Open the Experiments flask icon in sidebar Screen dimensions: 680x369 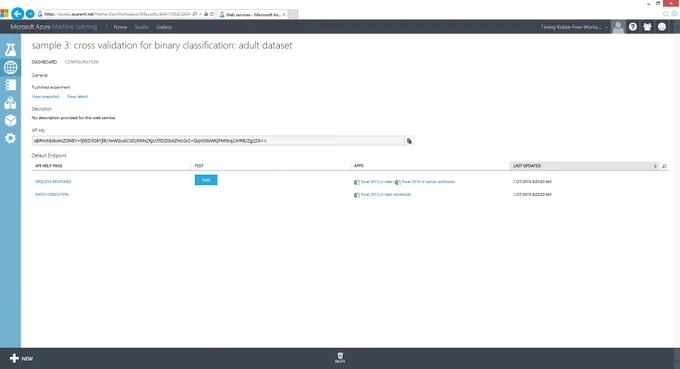[10, 49]
